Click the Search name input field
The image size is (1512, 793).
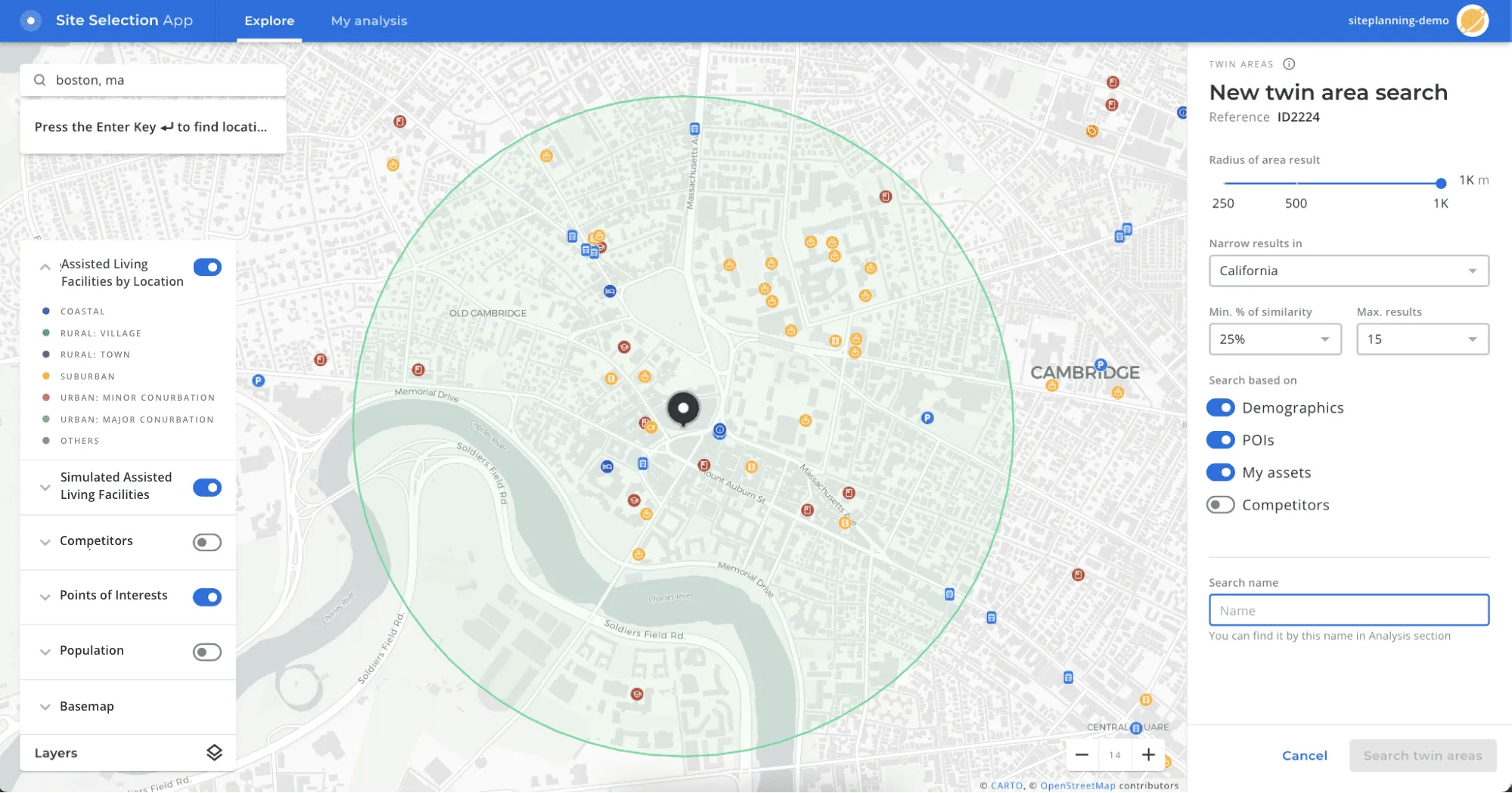tap(1349, 610)
